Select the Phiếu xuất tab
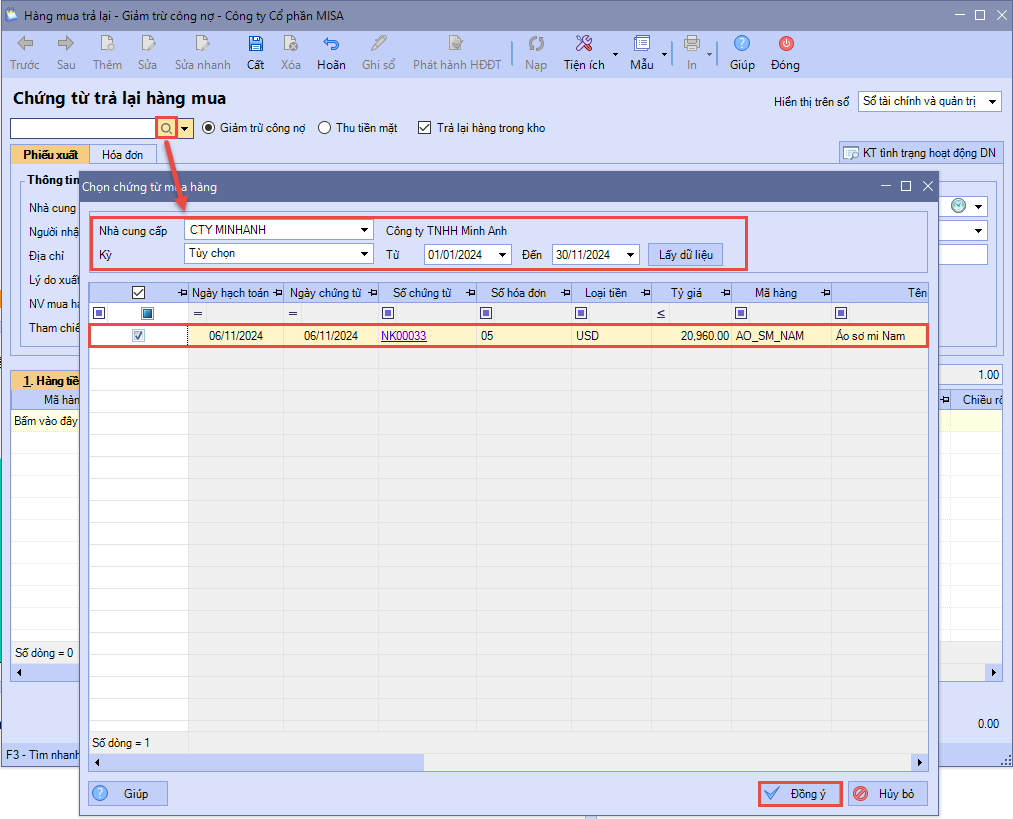Image resolution: width=1013 pixels, height=819 pixels. tap(50, 155)
